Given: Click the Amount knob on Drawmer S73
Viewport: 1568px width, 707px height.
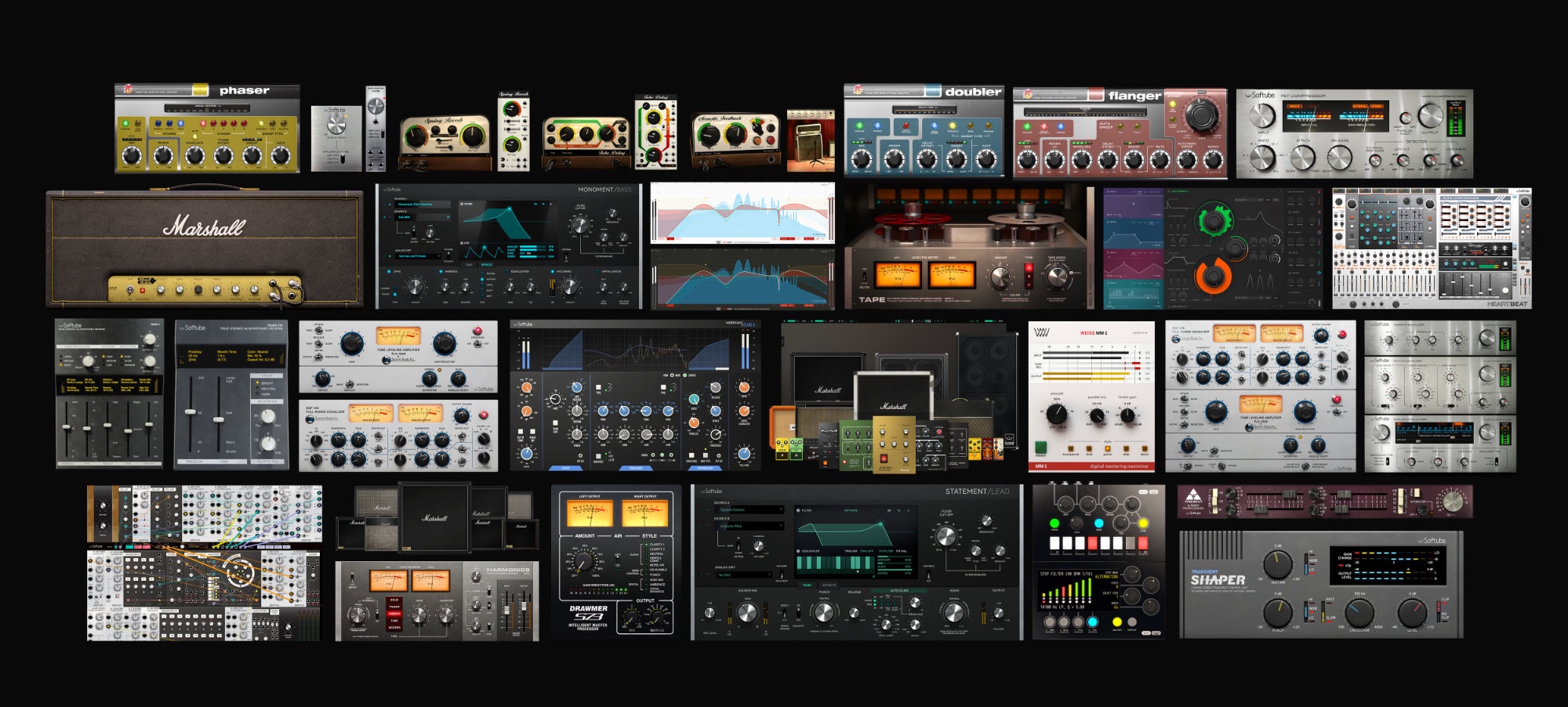Looking at the screenshot, I should (x=583, y=562).
